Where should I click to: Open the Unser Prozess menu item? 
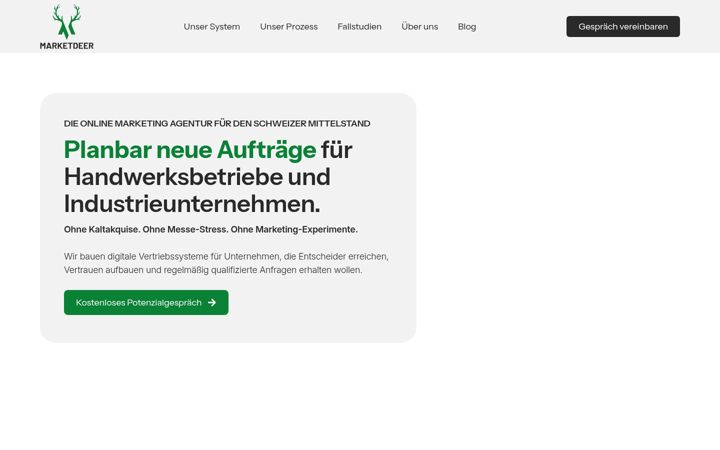[289, 27]
